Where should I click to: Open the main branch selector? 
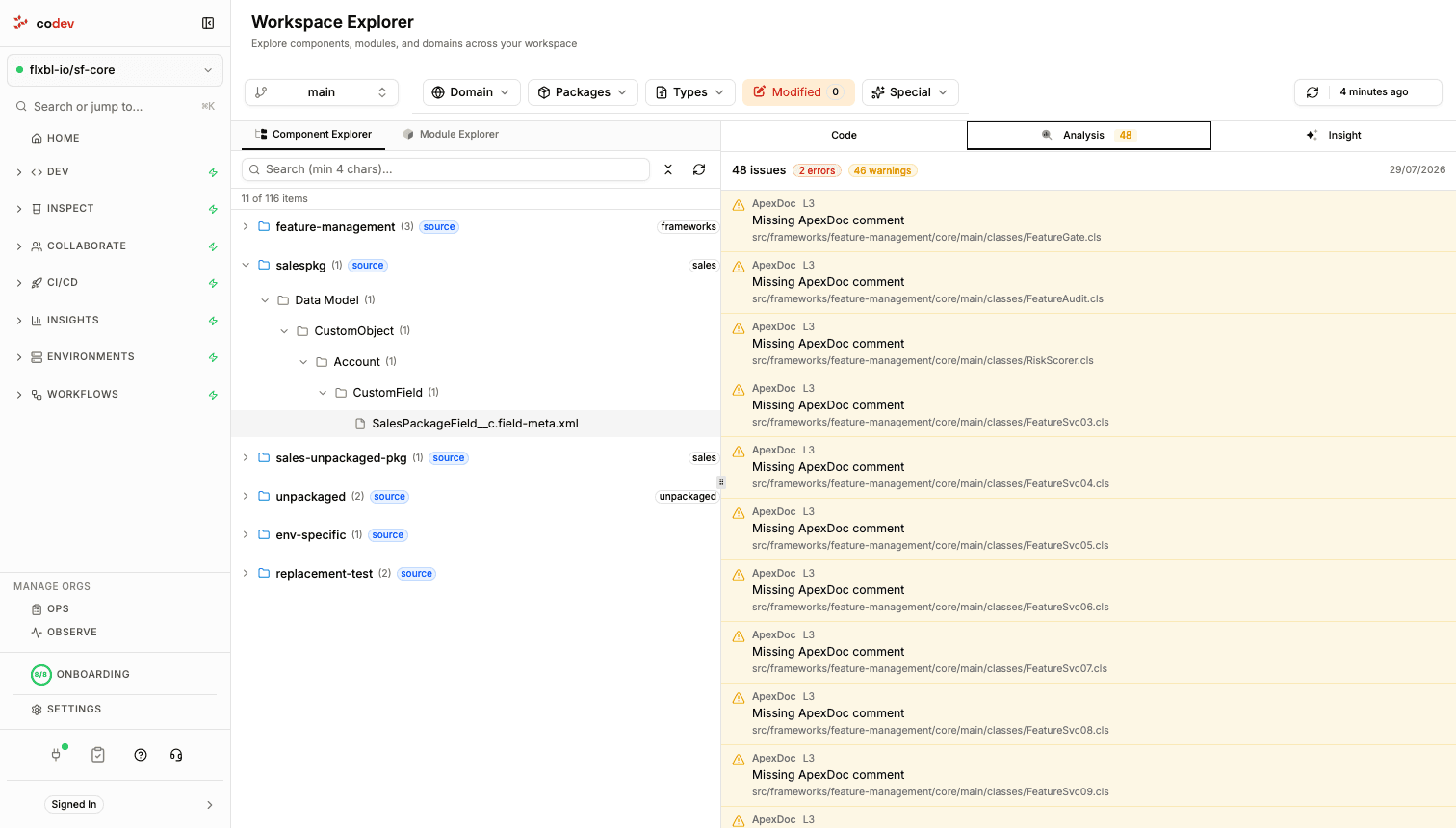[x=322, y=92]
